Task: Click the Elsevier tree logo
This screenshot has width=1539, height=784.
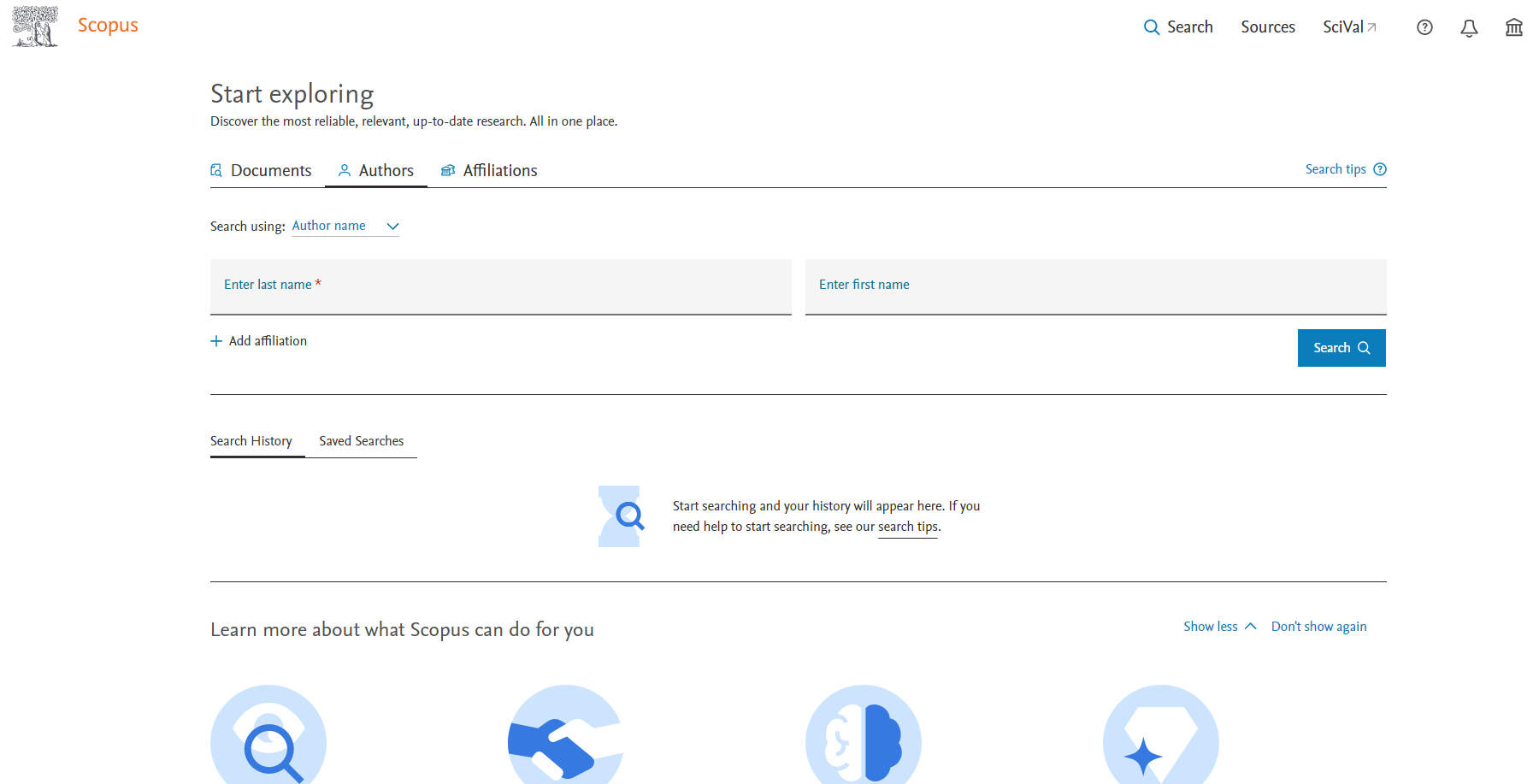Action: pyautogui.click(x=35, y=26)
